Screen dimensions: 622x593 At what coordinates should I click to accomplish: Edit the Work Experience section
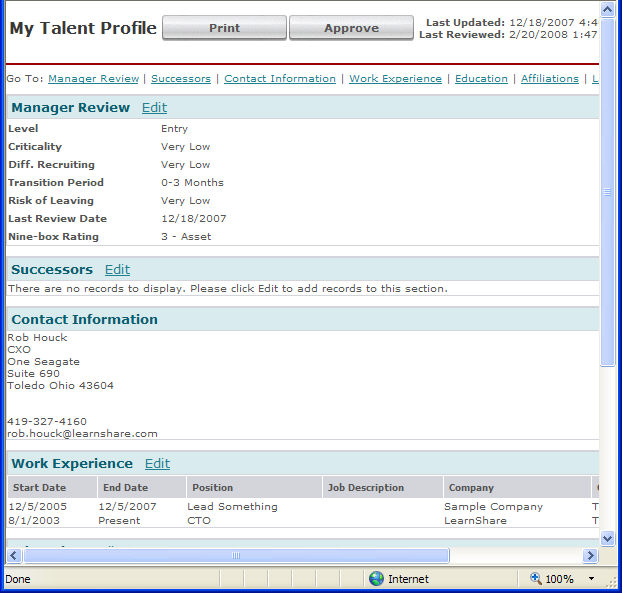tap(157, 463)
